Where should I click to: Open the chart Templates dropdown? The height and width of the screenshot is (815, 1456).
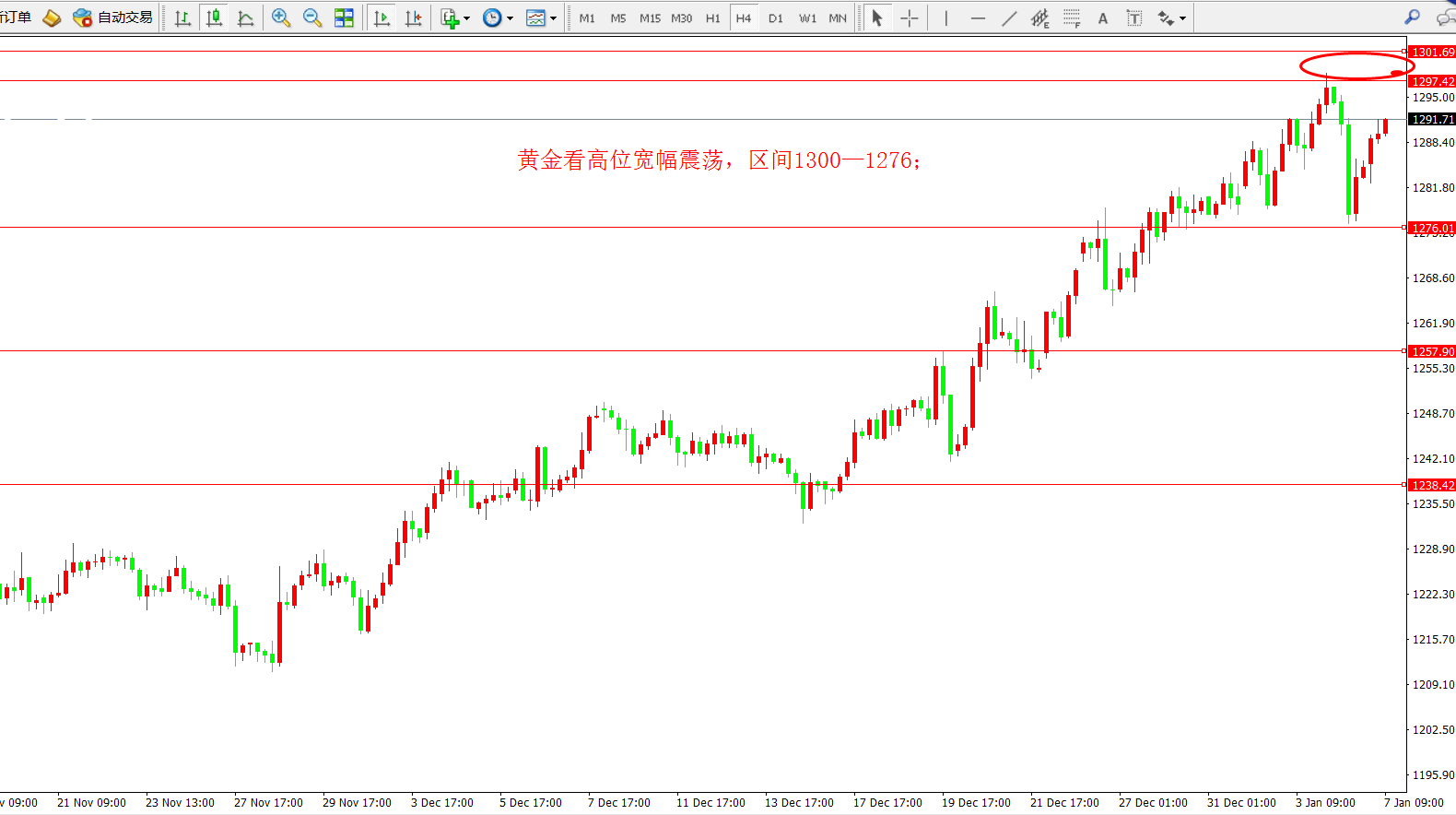(541, 18)
